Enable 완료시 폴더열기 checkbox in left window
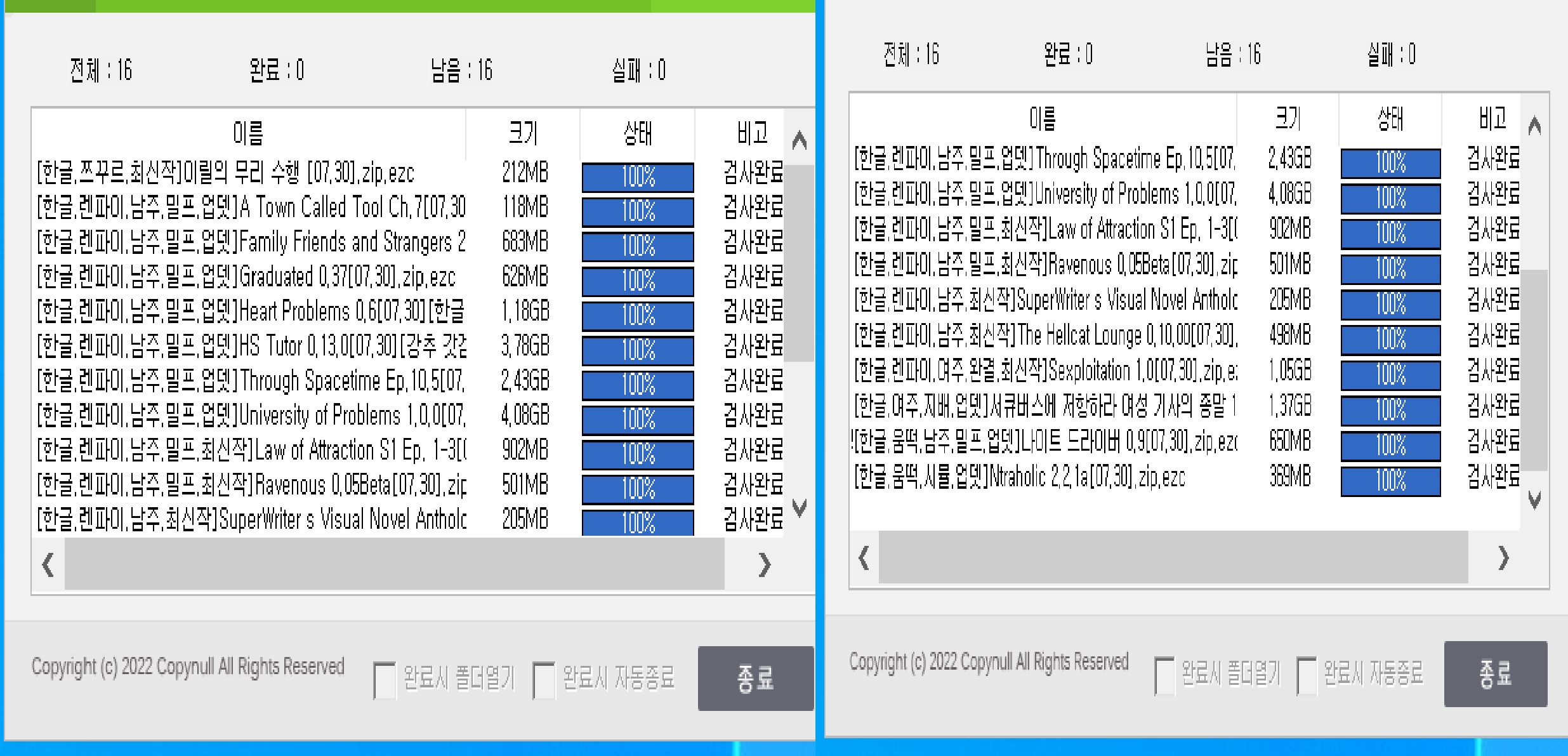This screenshot has height=756, width=1568. click(385, 680)
